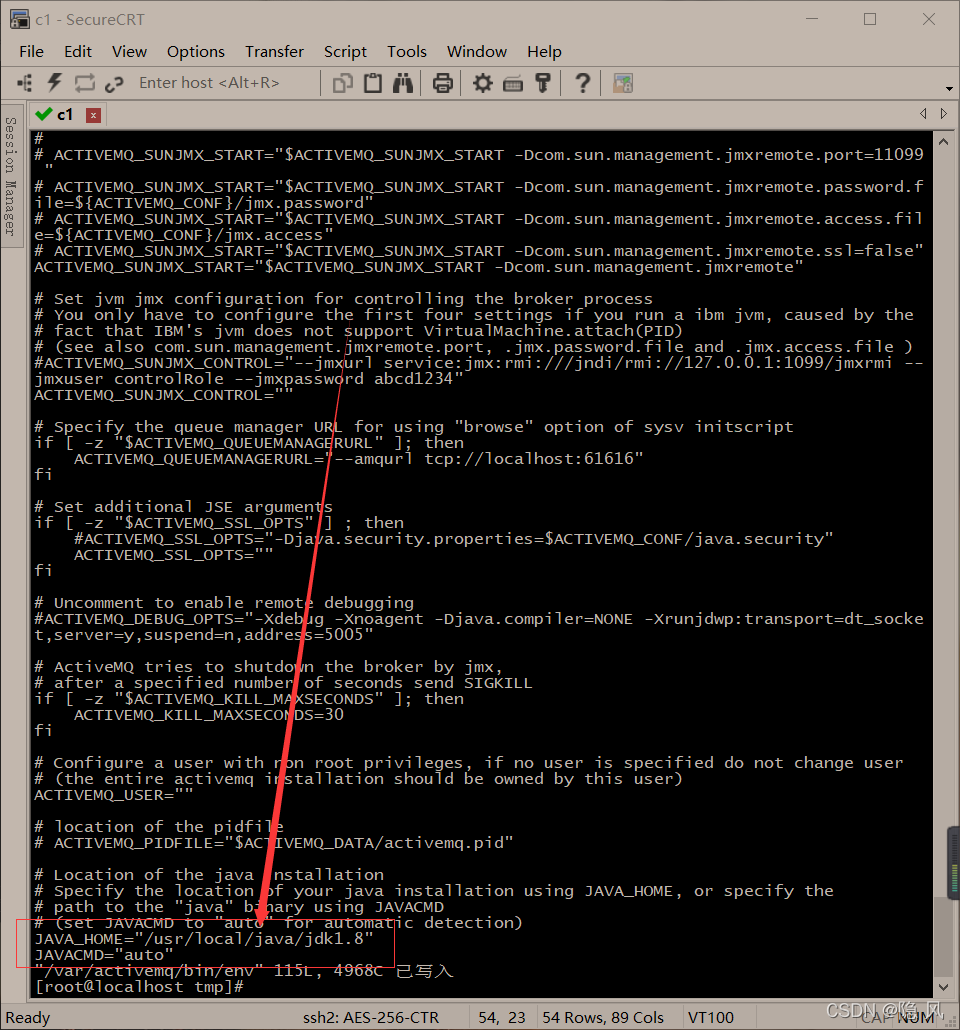Viewport: 960px width, 1030px height.
Task: Select the c1 session tab
Action: tap(65, 115)
